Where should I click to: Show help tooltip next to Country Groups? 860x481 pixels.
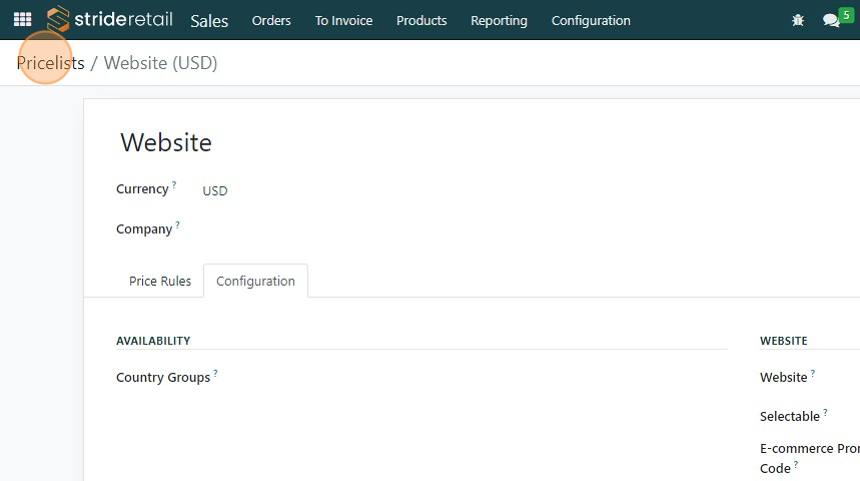coord(215,373)
